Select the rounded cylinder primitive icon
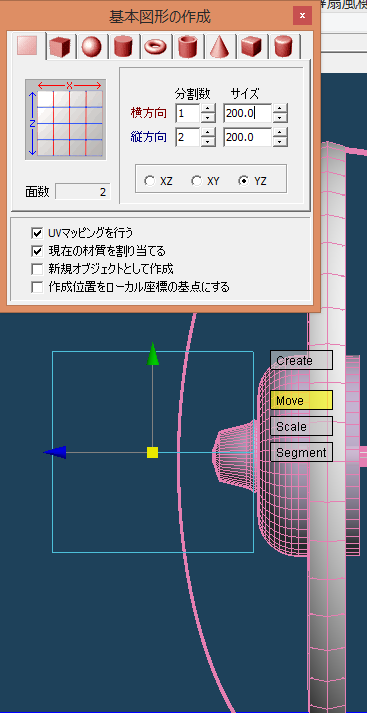The width and height of the screenshot is (367, 713). tap(283, 46)
